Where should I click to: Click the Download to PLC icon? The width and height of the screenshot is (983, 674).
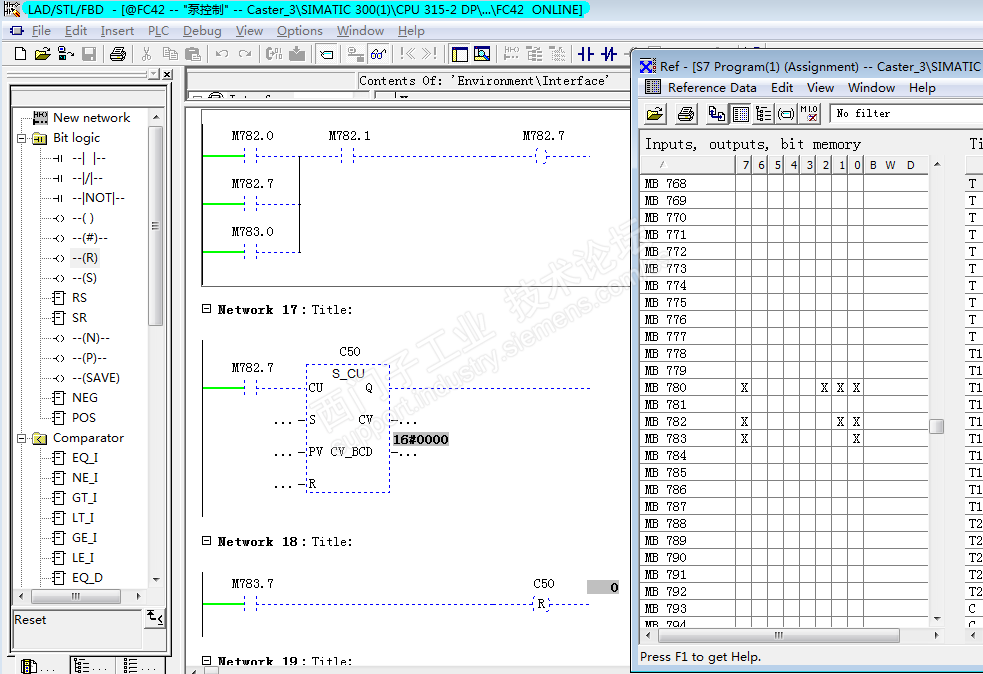point(297,54)
